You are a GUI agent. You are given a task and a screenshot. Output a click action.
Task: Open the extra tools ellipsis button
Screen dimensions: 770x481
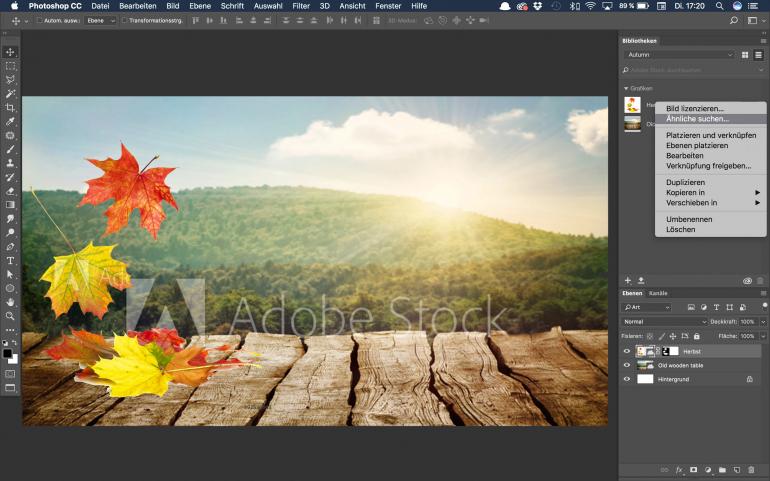point(10,330)
